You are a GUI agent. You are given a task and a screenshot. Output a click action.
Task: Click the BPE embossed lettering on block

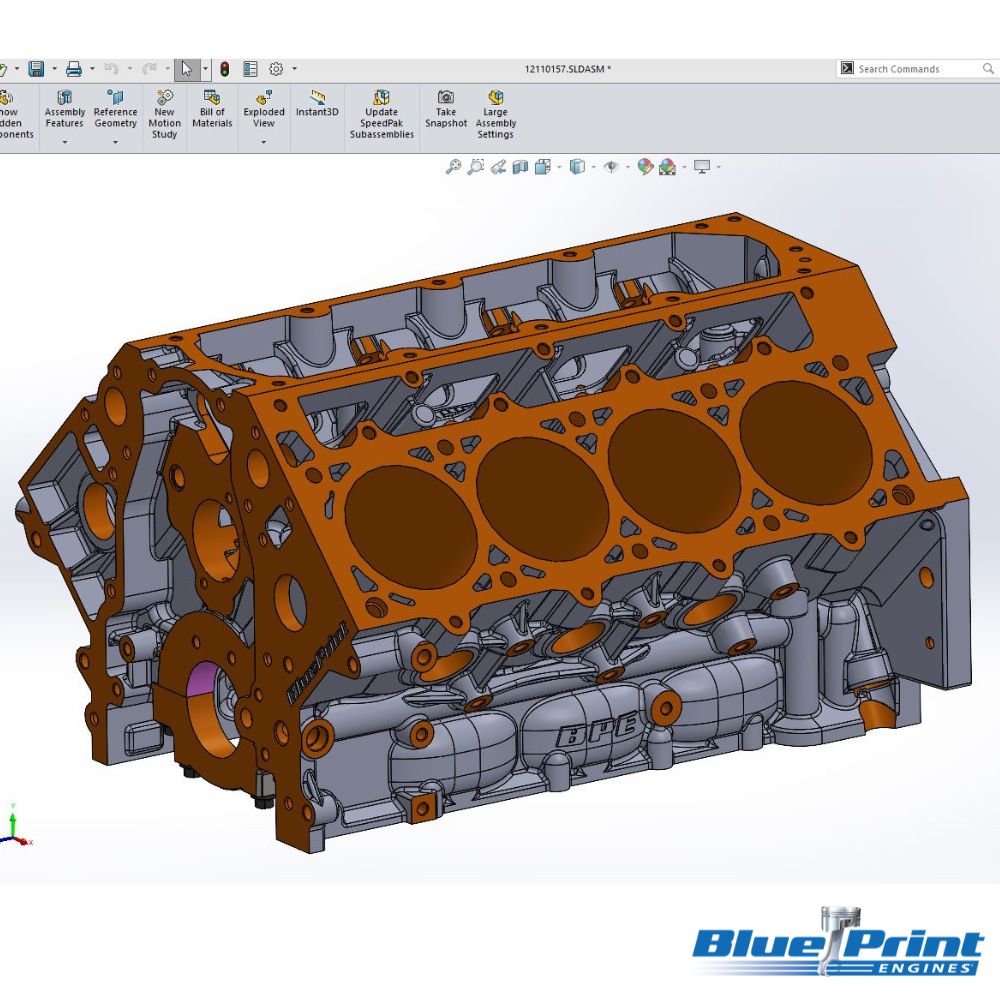[598, 730]
